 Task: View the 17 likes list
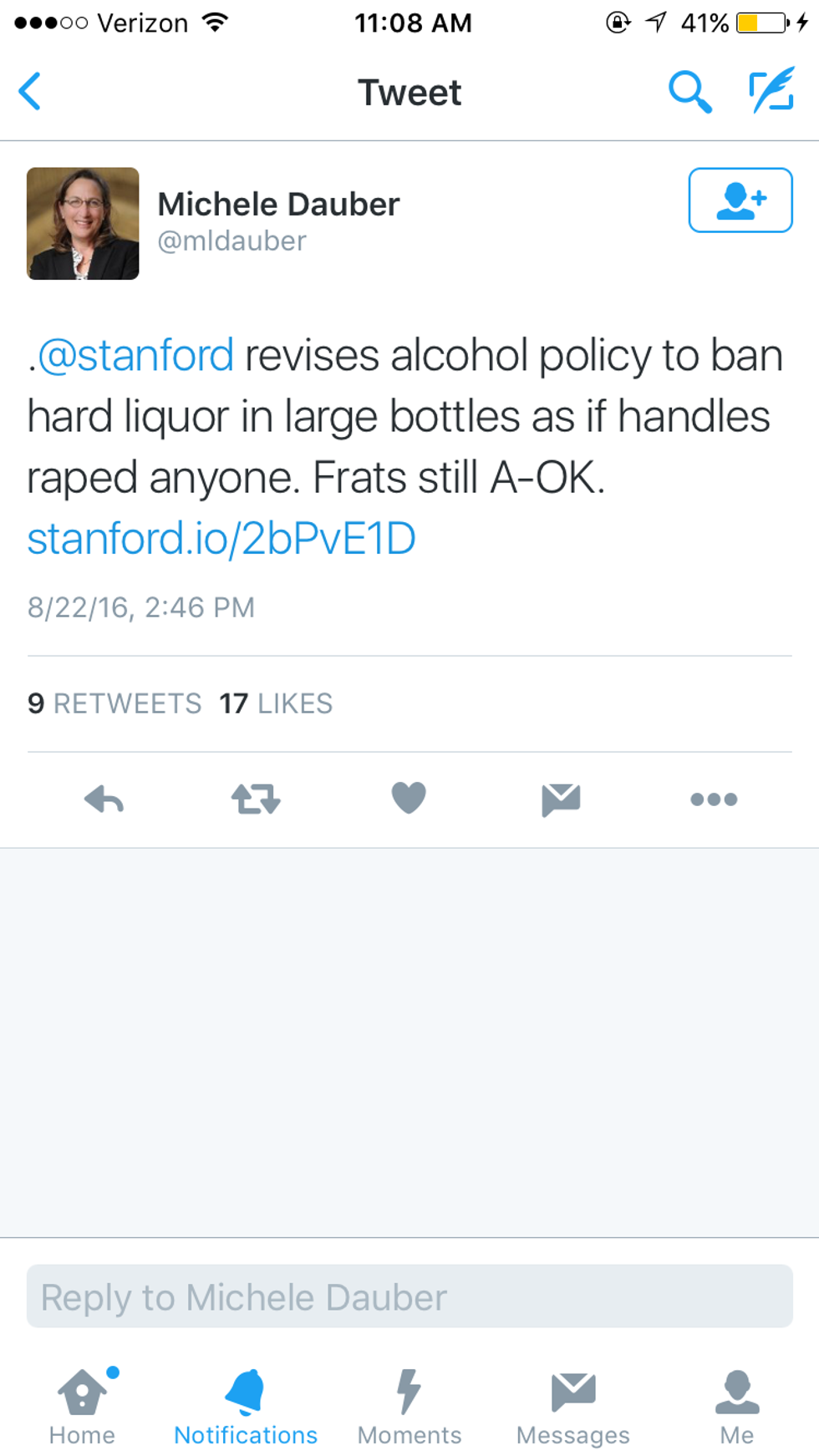click(x=276, y=704)
